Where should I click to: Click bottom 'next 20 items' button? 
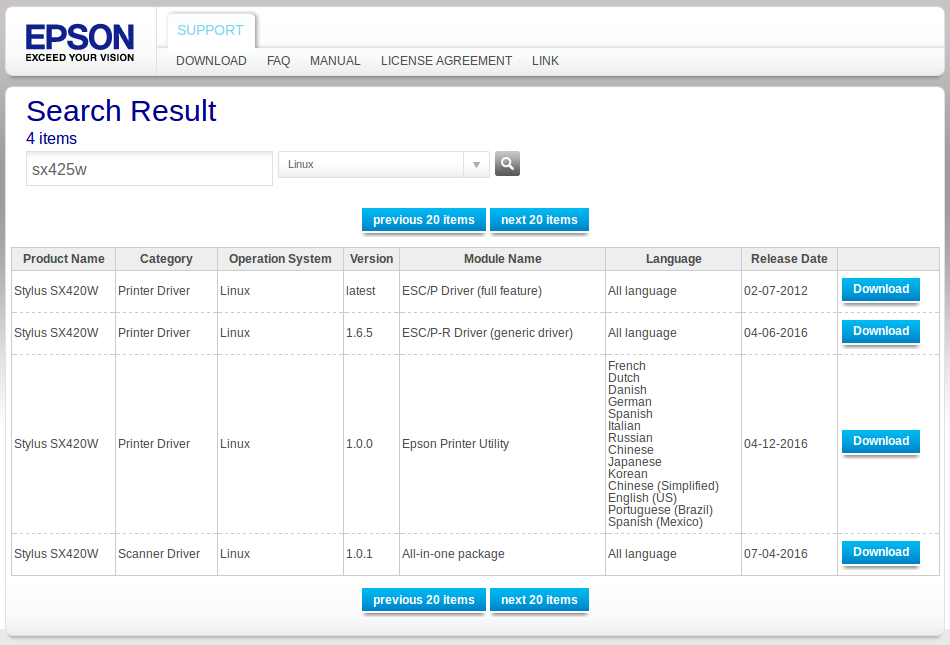(539, 600)
